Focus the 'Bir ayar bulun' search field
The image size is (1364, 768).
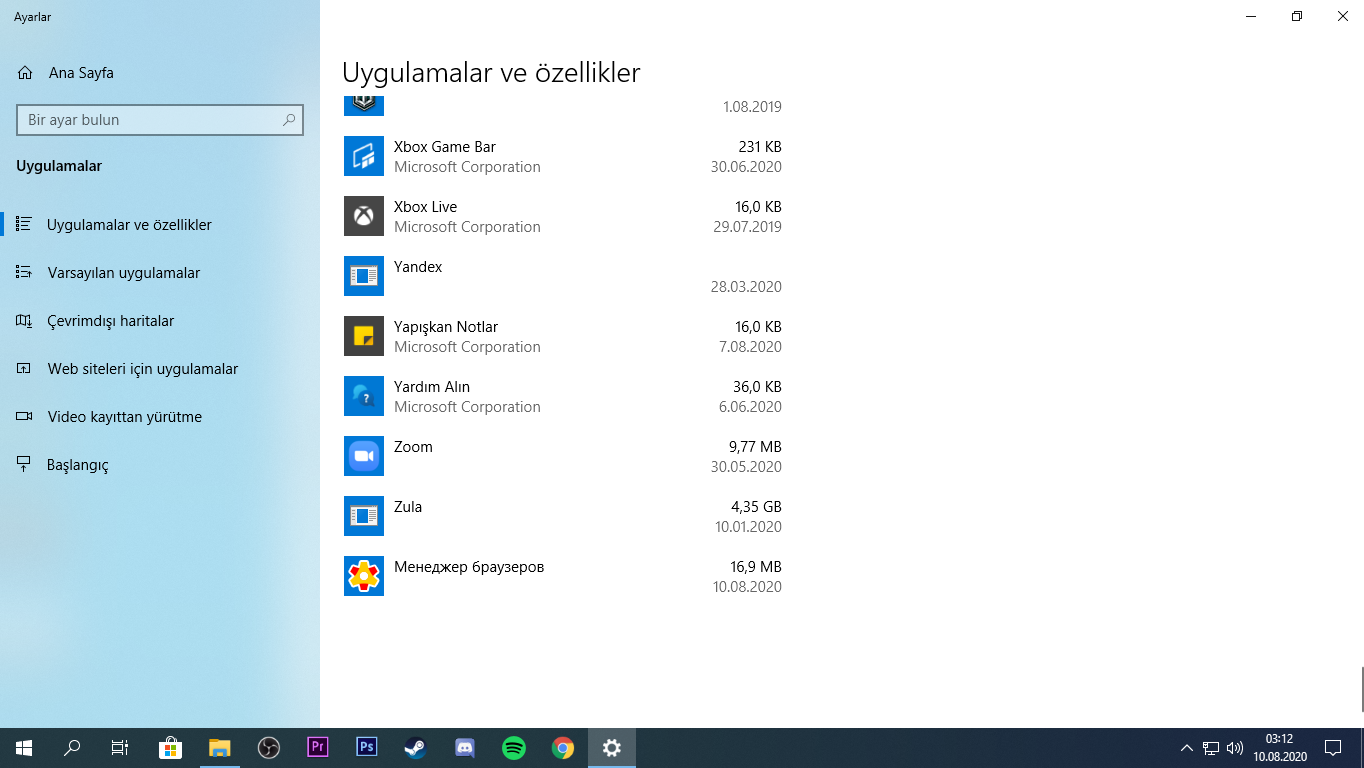click(160, 120)
